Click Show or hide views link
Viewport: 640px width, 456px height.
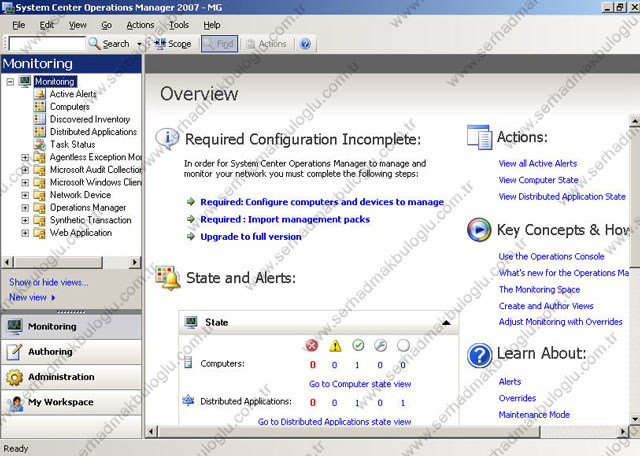(x=49, y=282)
